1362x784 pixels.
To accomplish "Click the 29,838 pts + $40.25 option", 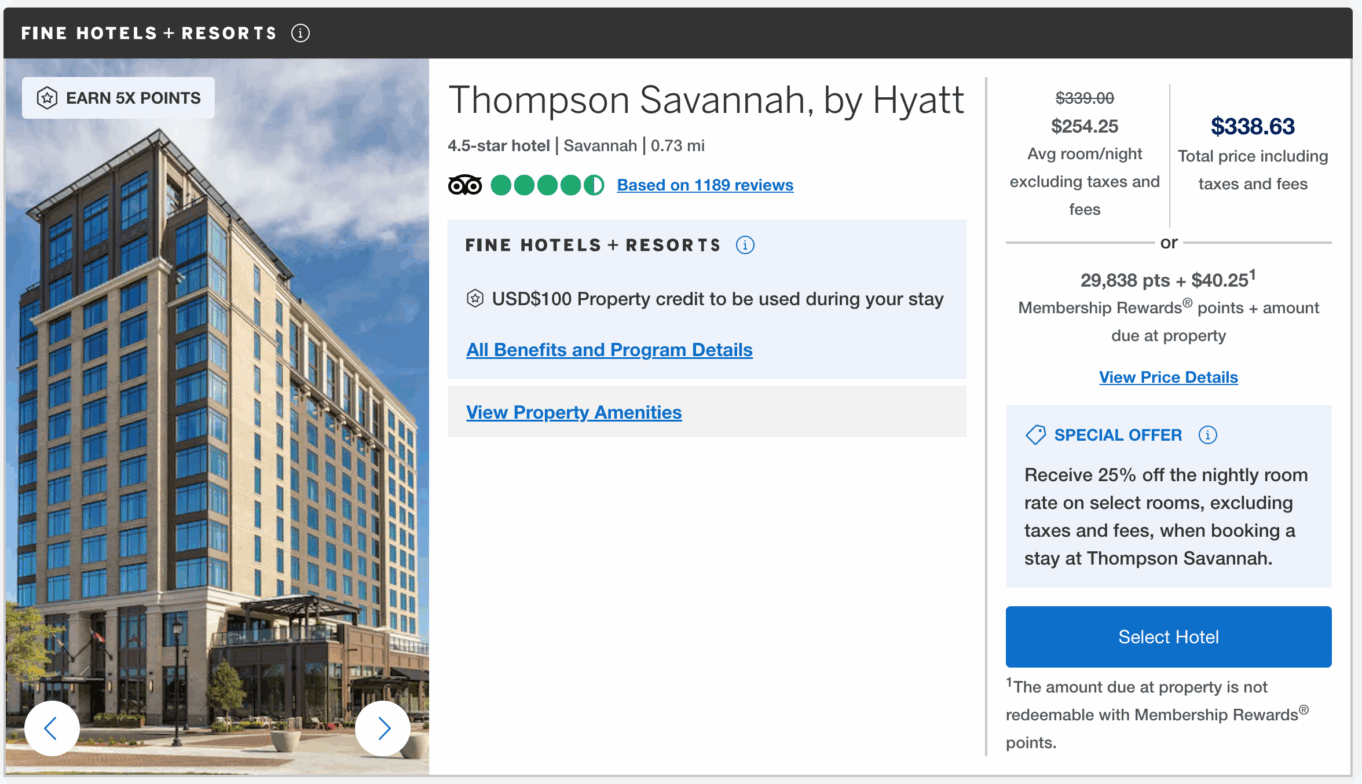I will pos(1168,280).
